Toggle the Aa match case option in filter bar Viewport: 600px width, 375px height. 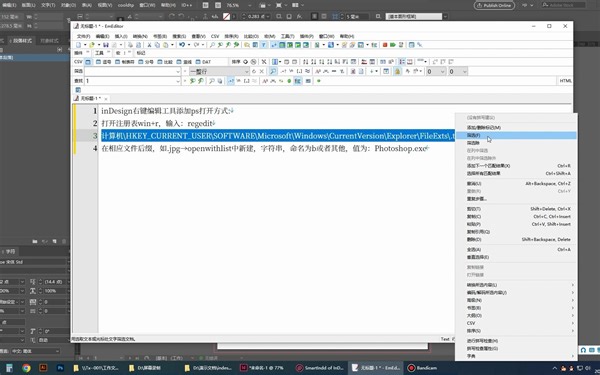[x=318, y=71]
